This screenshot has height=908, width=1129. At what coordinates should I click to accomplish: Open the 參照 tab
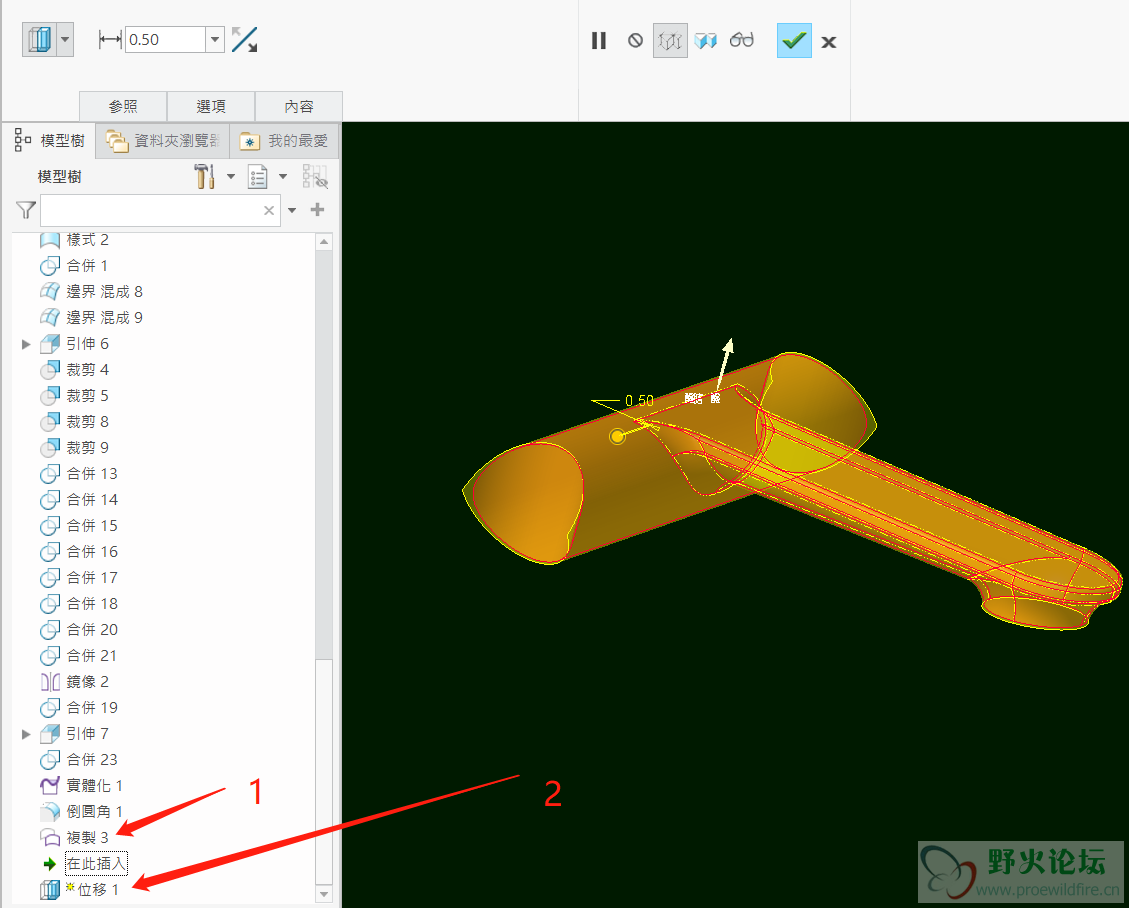[x=123, y=107]
